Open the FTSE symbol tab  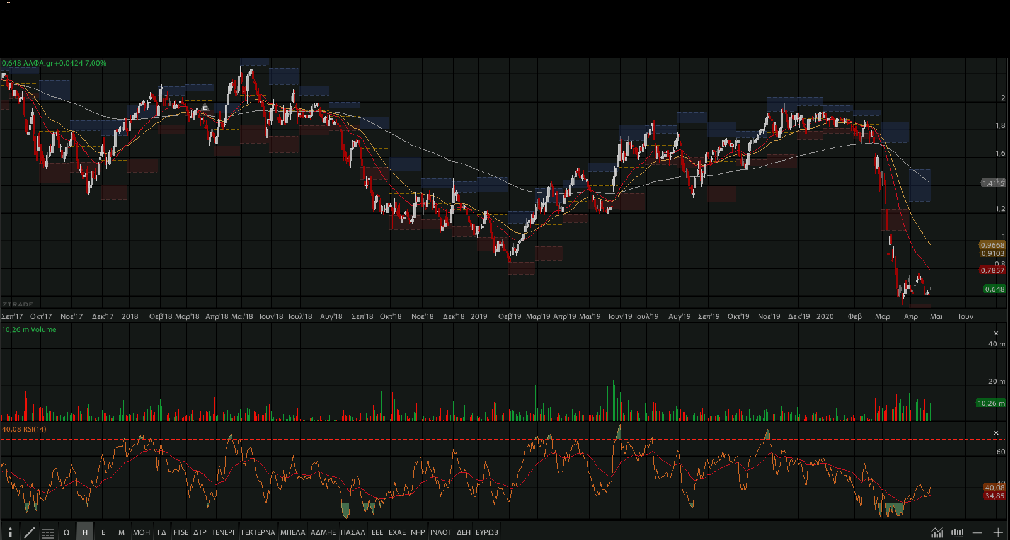(182, 532)
